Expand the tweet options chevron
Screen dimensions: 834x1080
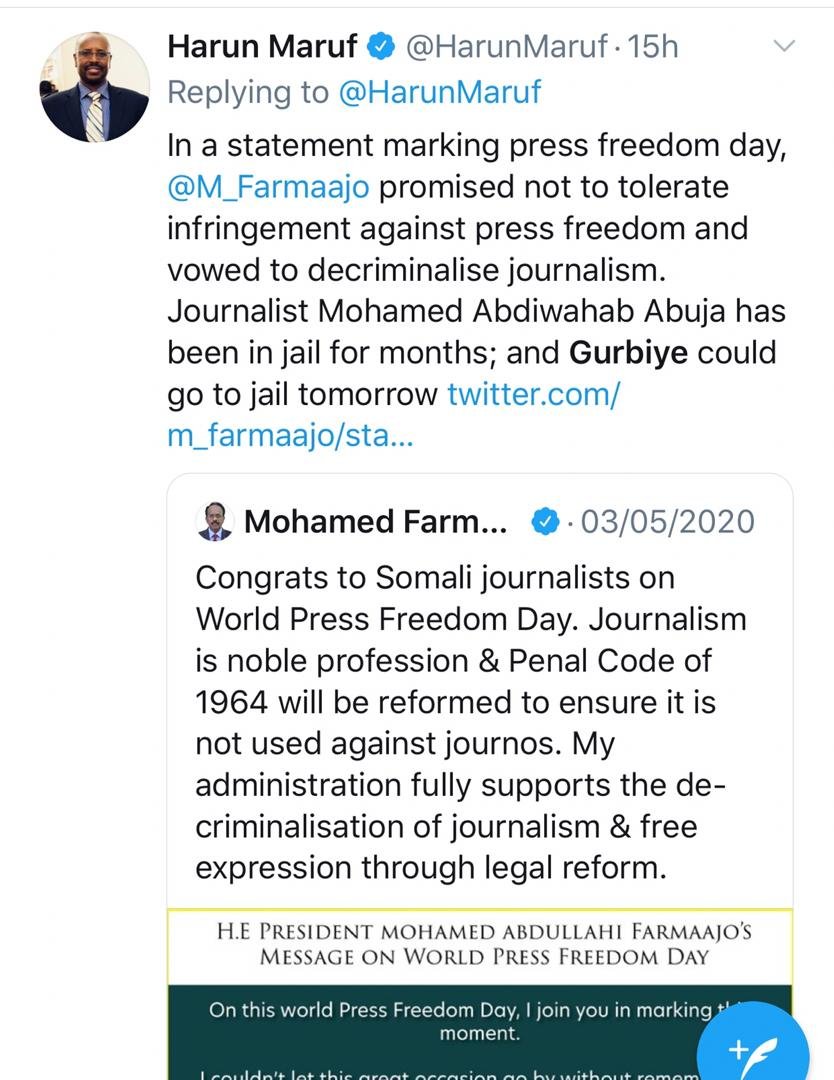(x=785, y=46)
